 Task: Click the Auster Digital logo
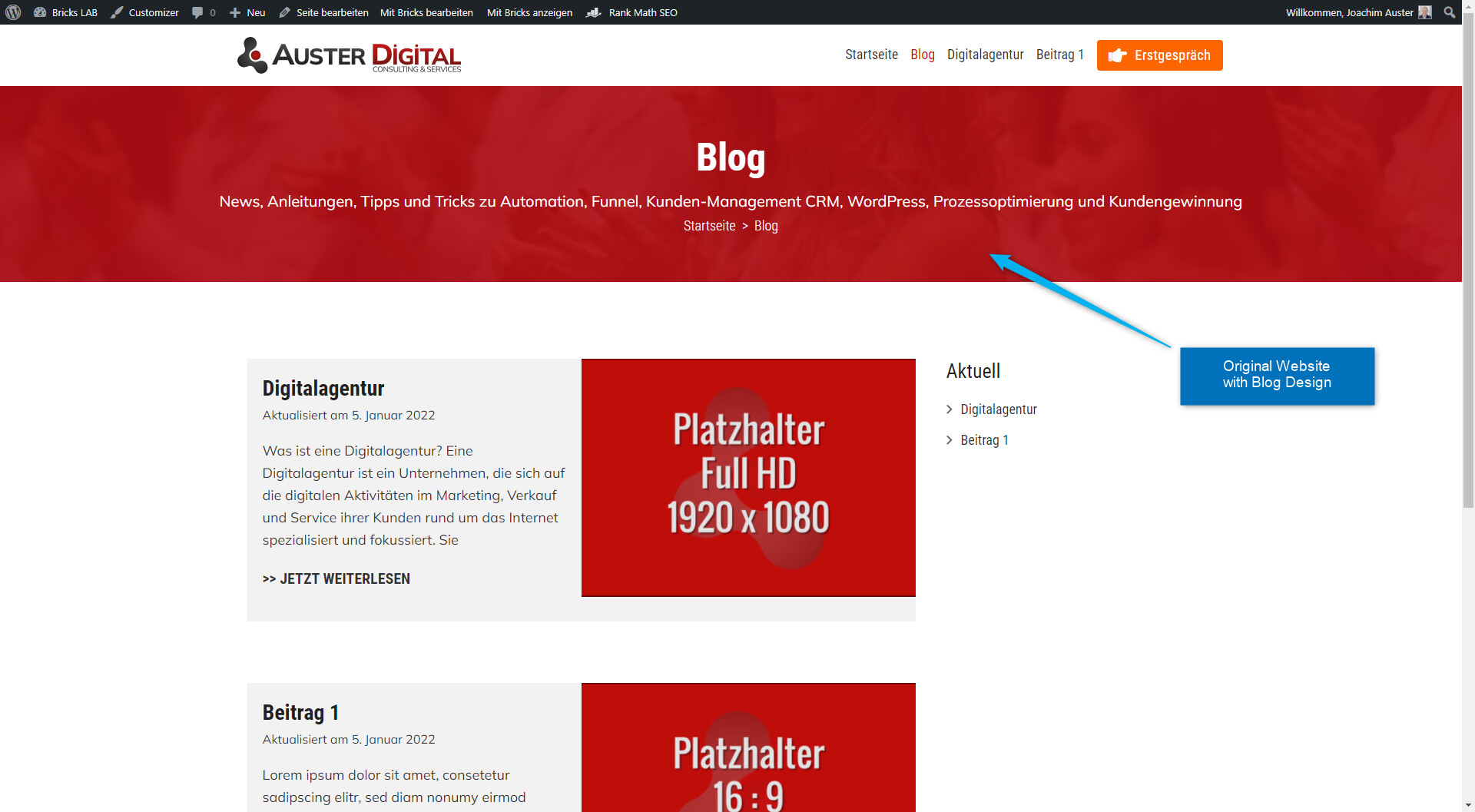tap(349, 55)
